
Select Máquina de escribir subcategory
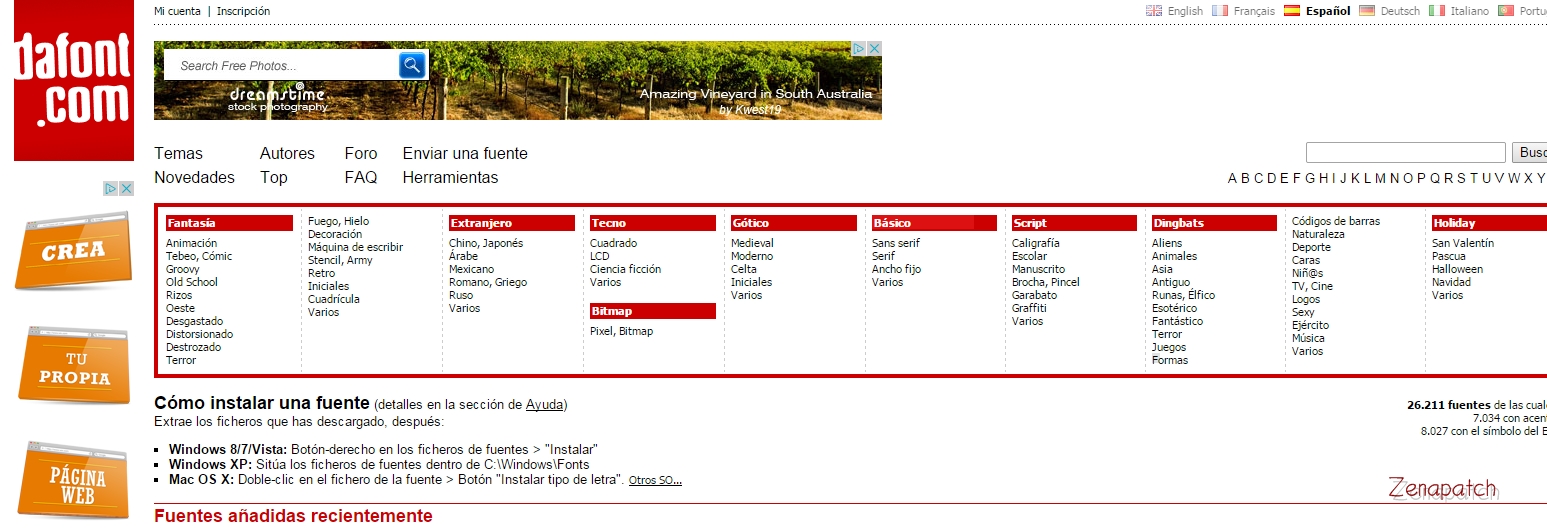[x=355, y=247]
